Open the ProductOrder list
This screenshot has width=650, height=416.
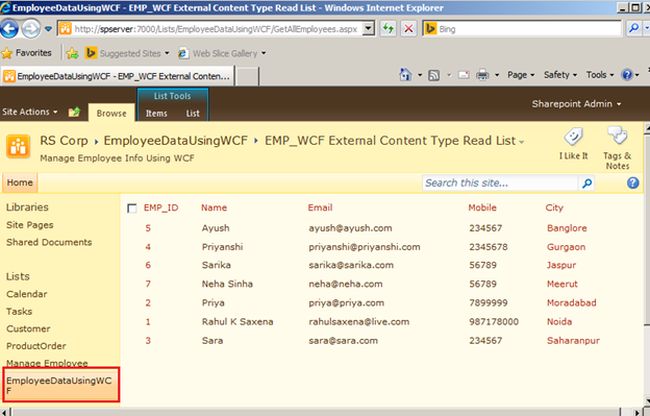click(x=36, y=346)
